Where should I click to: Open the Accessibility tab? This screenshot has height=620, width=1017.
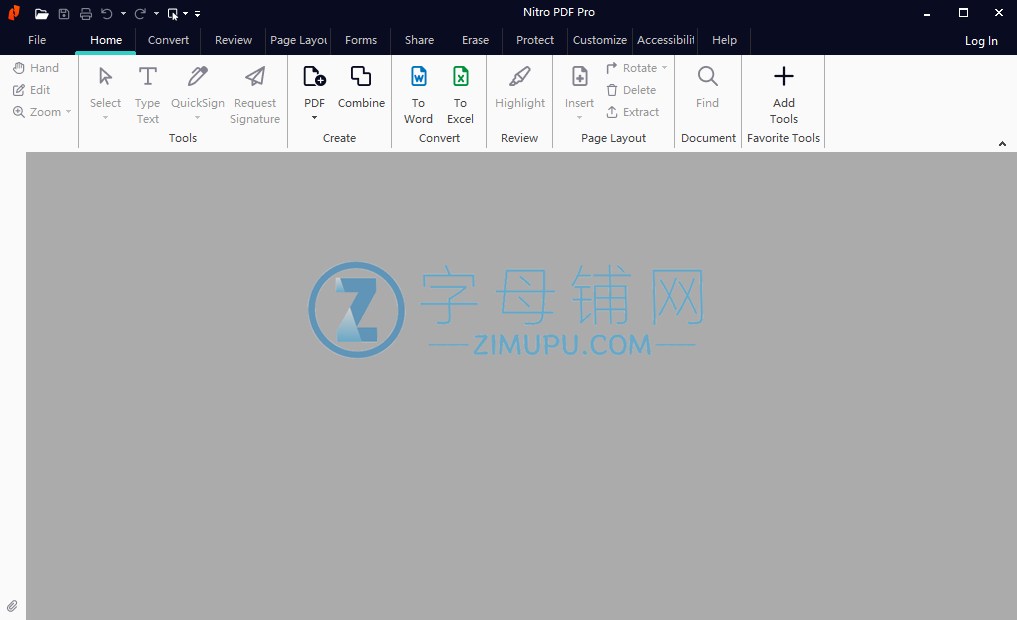(x=665, y=40)
